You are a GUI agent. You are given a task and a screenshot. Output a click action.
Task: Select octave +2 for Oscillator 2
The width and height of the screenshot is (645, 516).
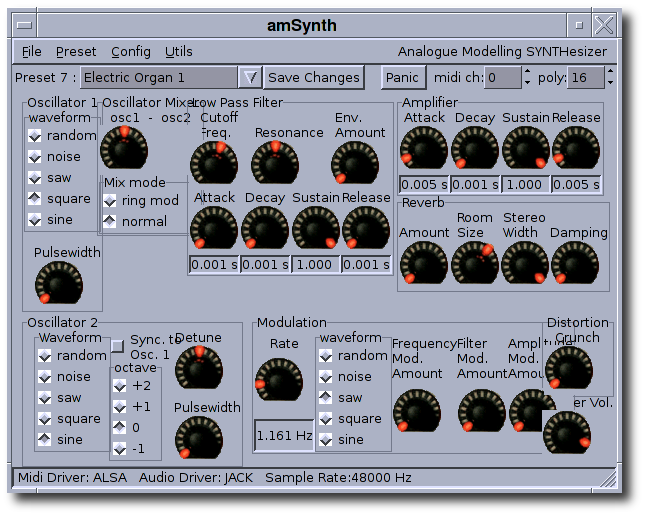click(x=132, y=386)
